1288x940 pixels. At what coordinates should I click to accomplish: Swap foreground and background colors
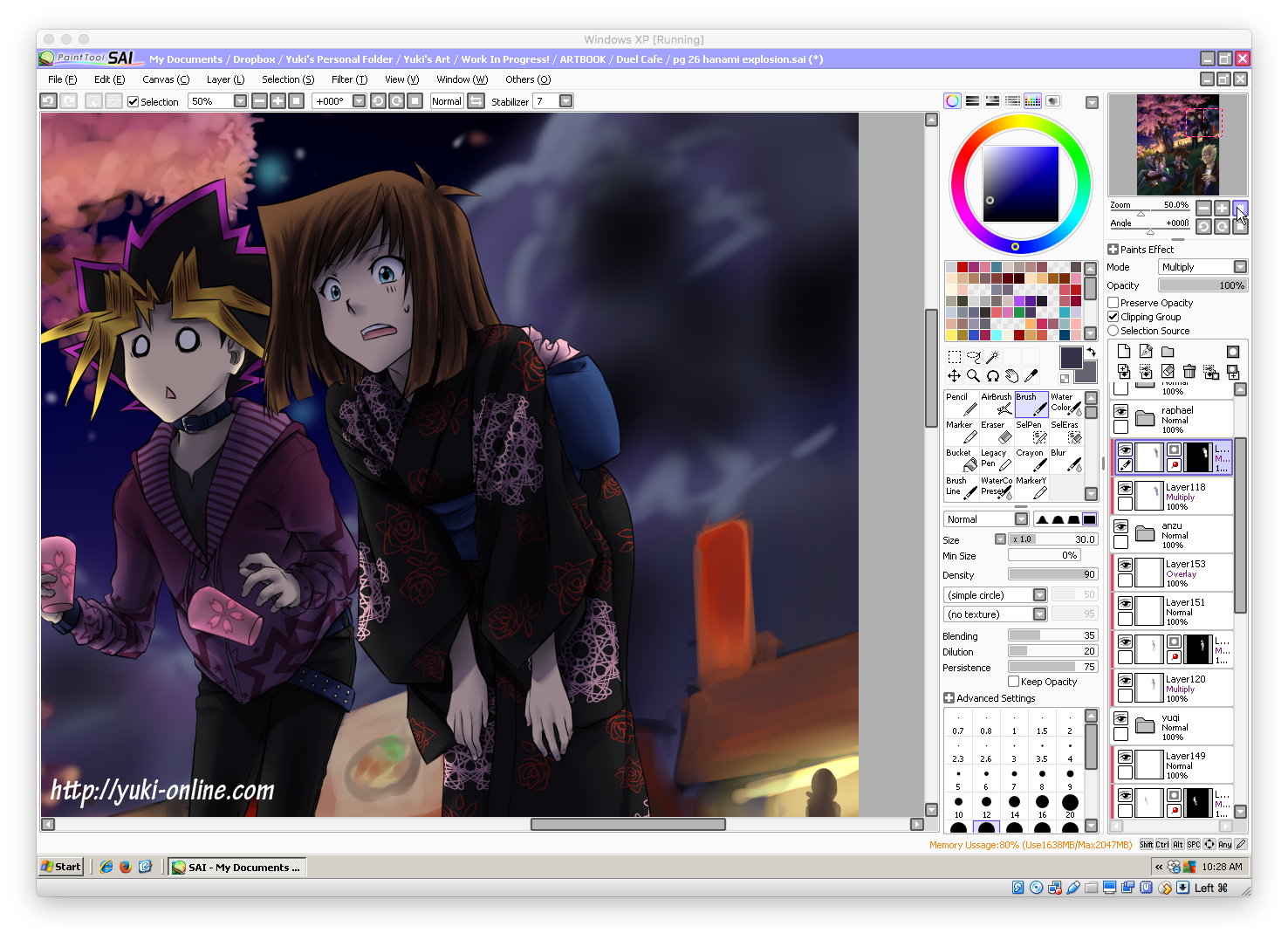pos(1091,353)
